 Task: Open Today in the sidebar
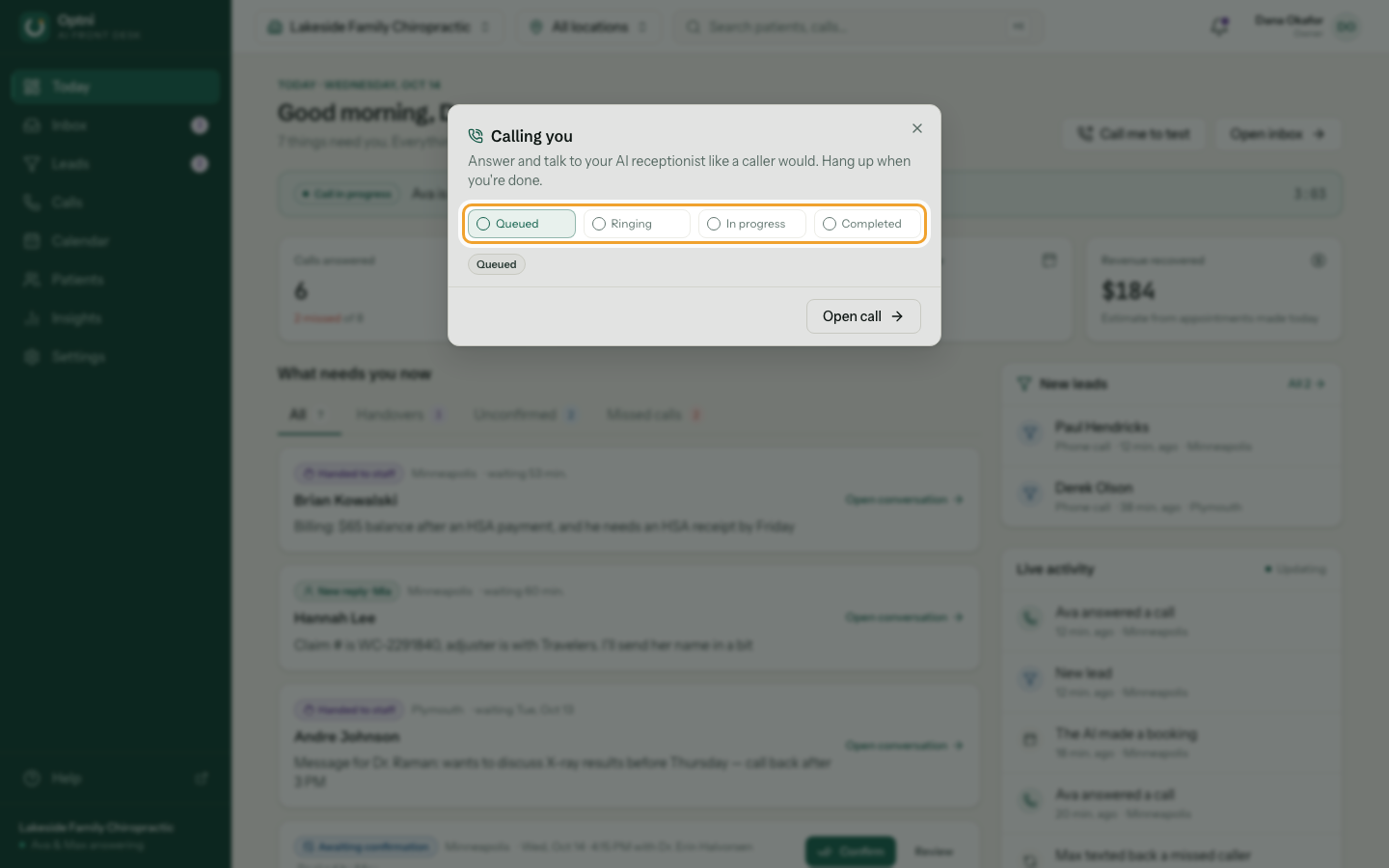116,87
